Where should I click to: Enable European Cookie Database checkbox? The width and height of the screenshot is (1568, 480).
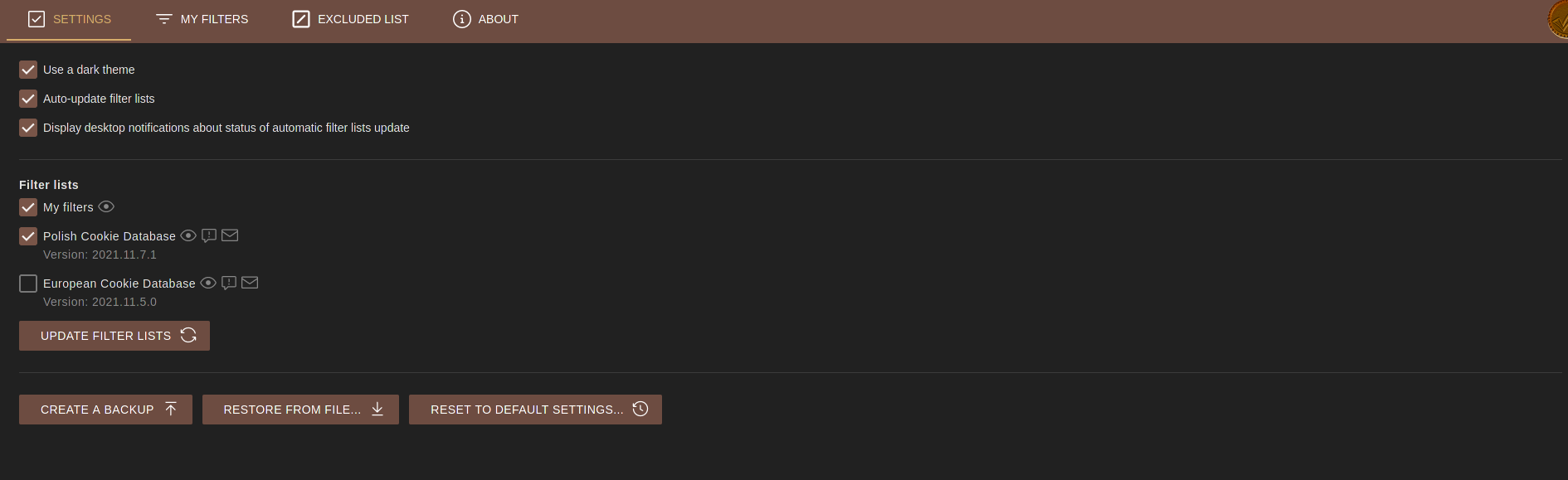coord(28,284)
